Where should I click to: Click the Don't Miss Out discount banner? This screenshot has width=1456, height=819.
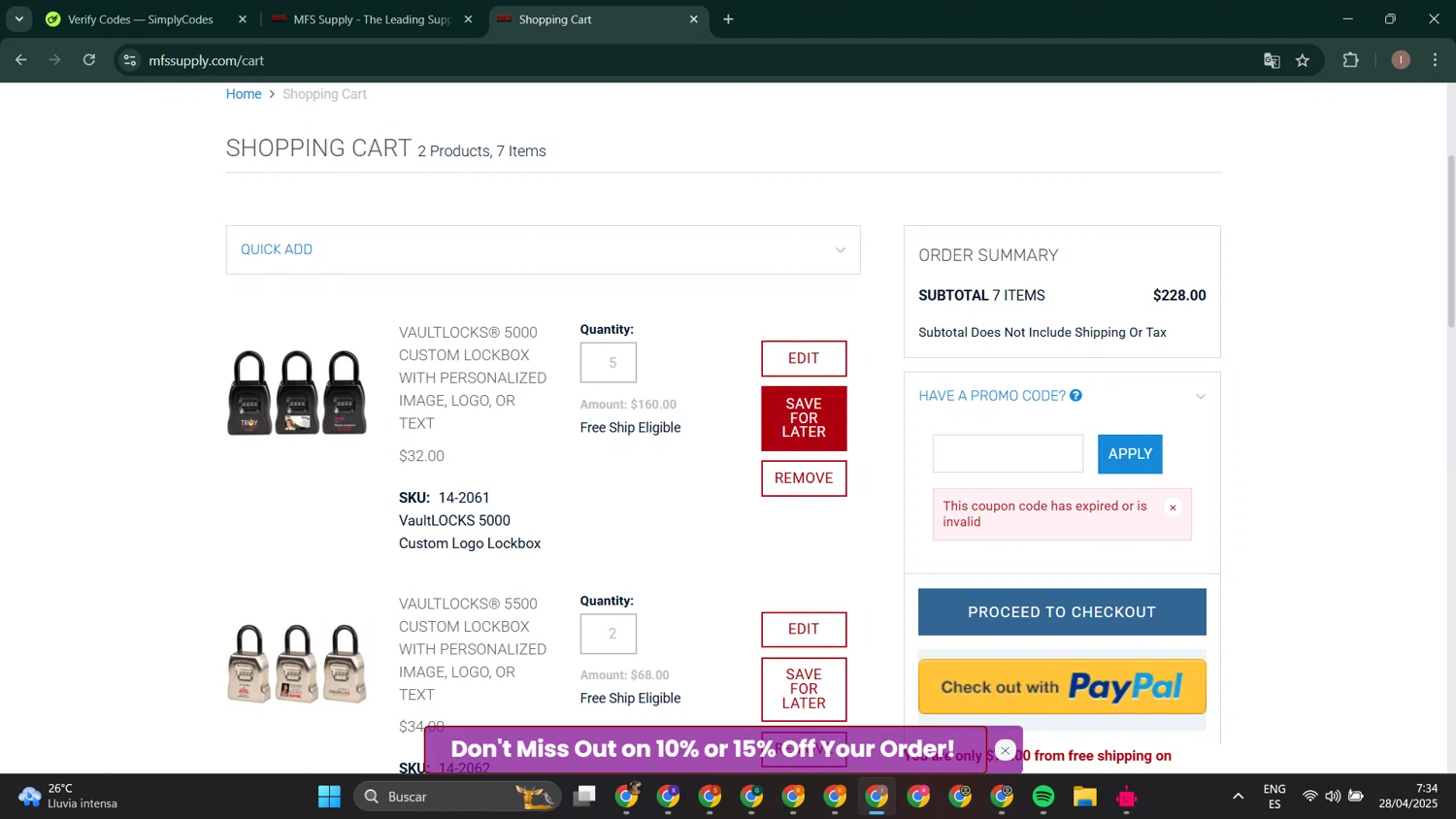704,749
